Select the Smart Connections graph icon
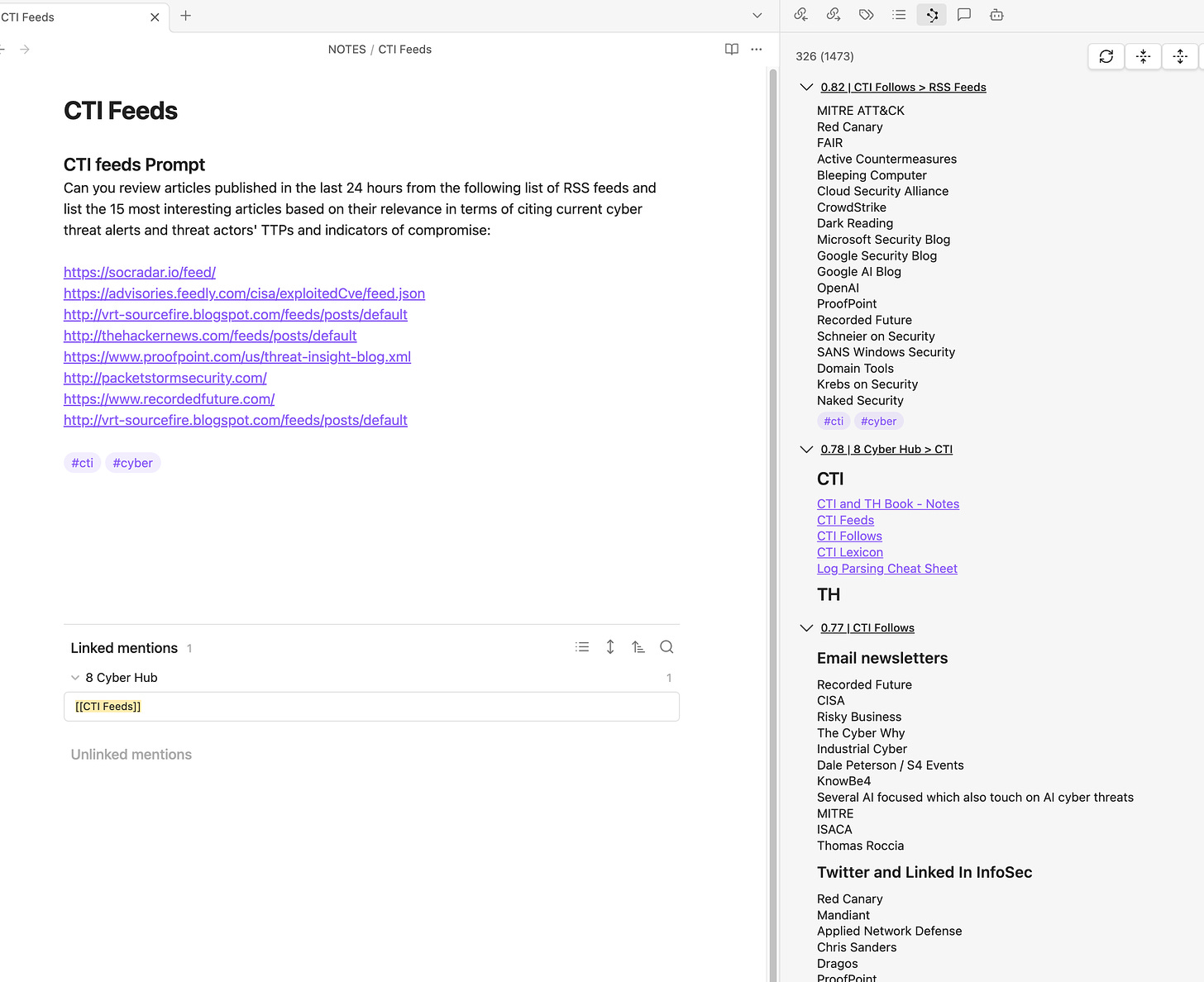Viewport: 1204px width, 982px height. point(932,15)
